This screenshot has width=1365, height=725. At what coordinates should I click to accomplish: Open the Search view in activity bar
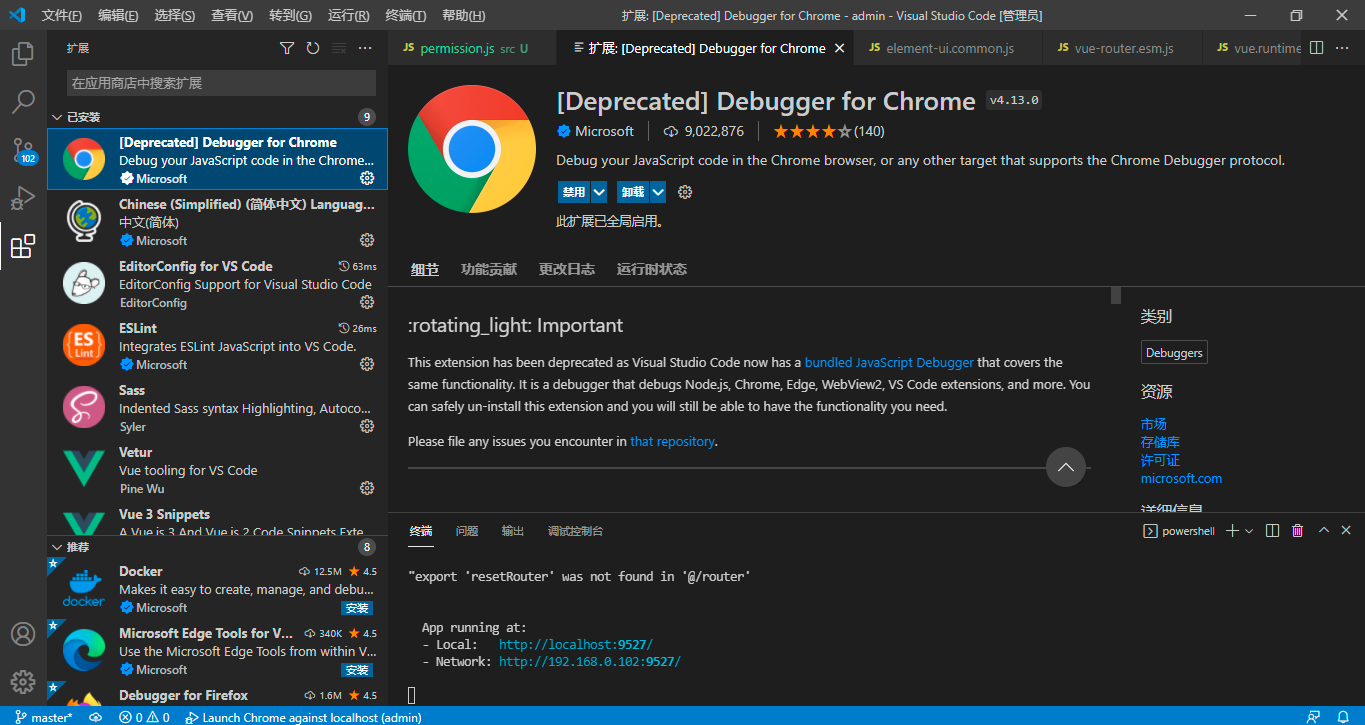[x=23, y=102]
